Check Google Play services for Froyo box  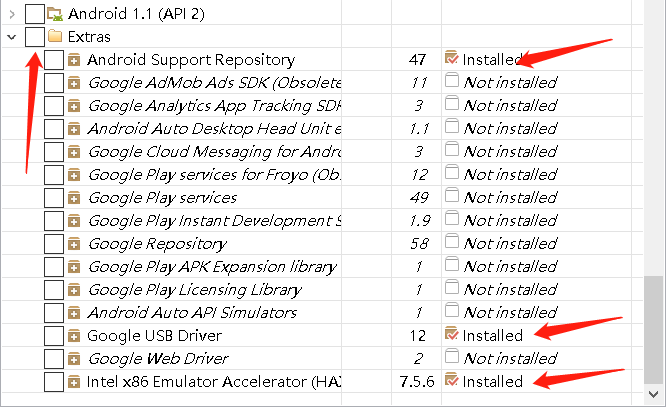54,175
